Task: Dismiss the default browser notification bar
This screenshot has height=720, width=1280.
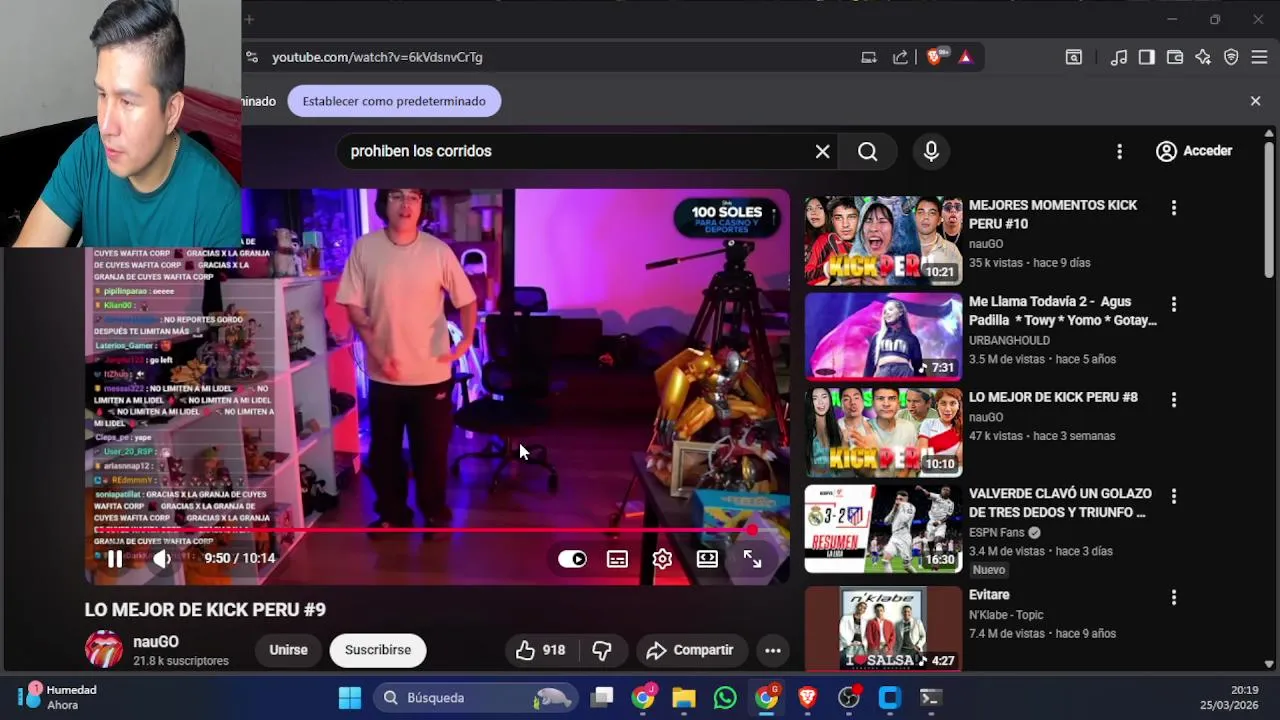Action: click(1255, 101)
